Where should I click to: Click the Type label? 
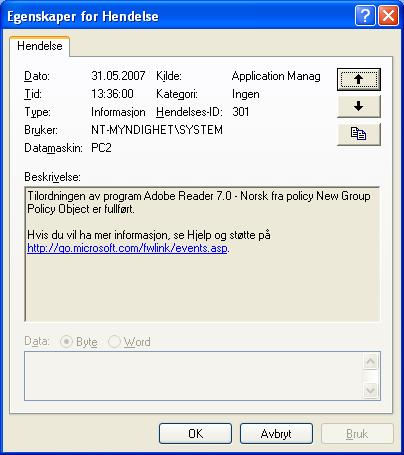pyautogui.click(x=37, y=112)
